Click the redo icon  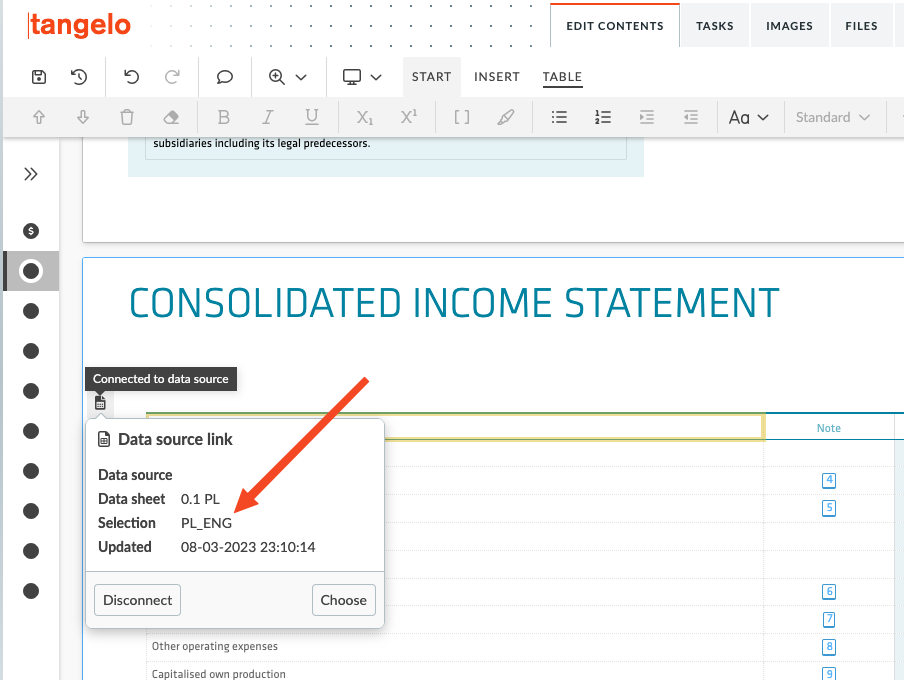click(172, 77)
